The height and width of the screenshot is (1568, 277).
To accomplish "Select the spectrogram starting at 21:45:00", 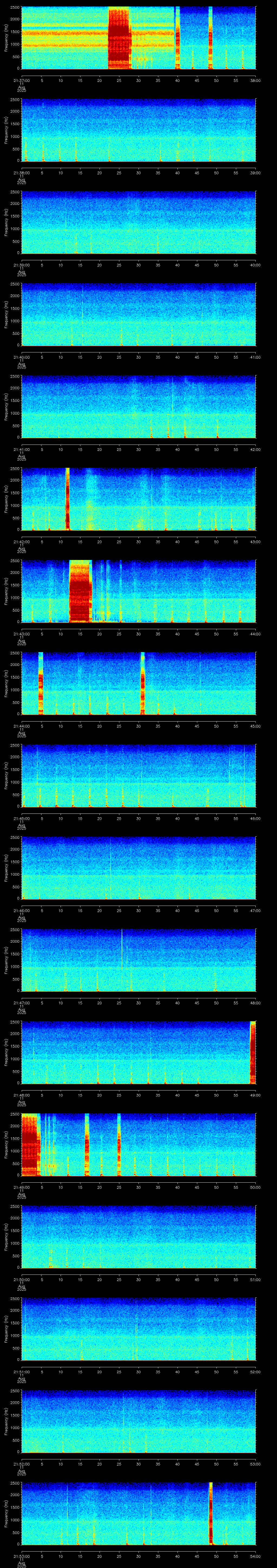I will 138,775.
